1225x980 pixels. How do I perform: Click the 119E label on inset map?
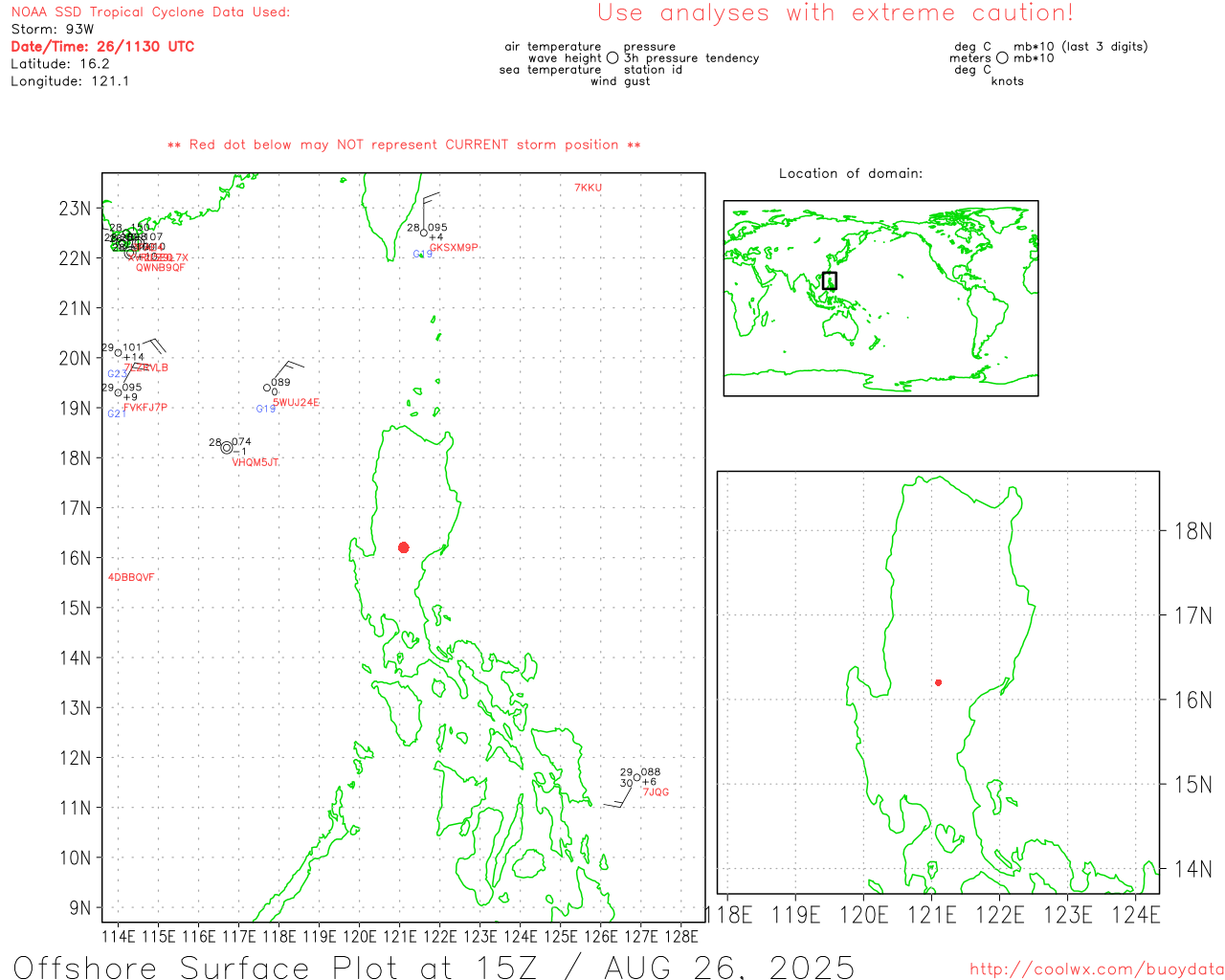(796, 915)
